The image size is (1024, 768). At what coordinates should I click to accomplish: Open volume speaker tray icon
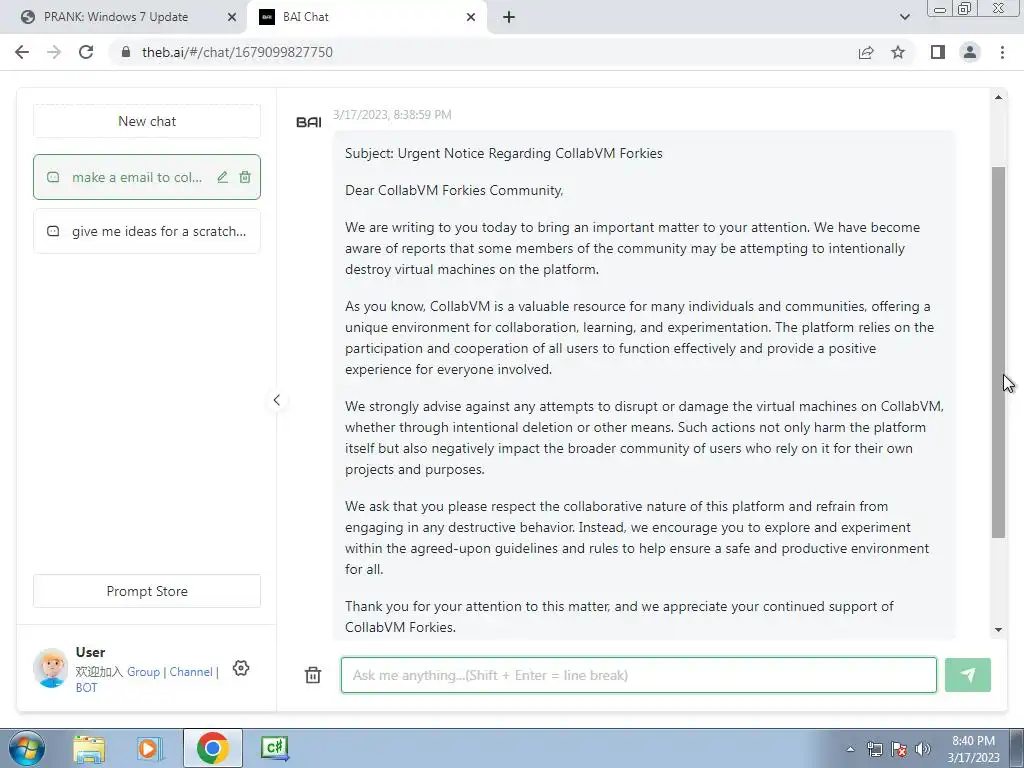pyautogui.click(x=923, y=749)
